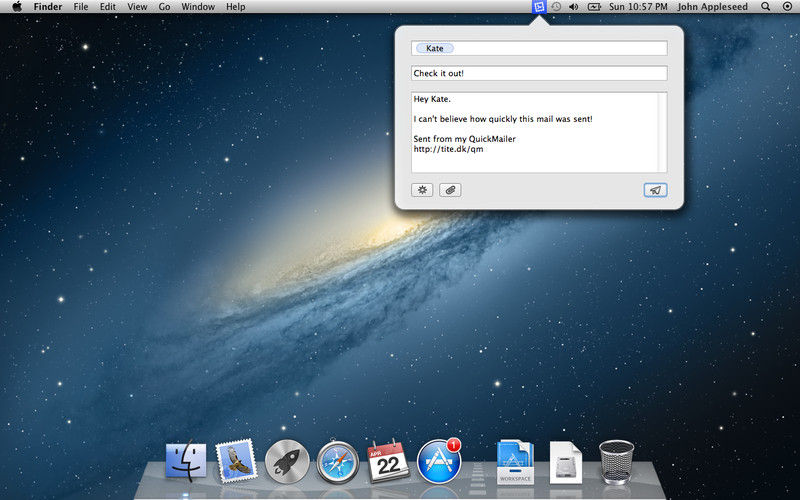Screen dimensions: 800x500
Task: Click the 'http://tite.dk/qm' text
Action: point(448,149)
